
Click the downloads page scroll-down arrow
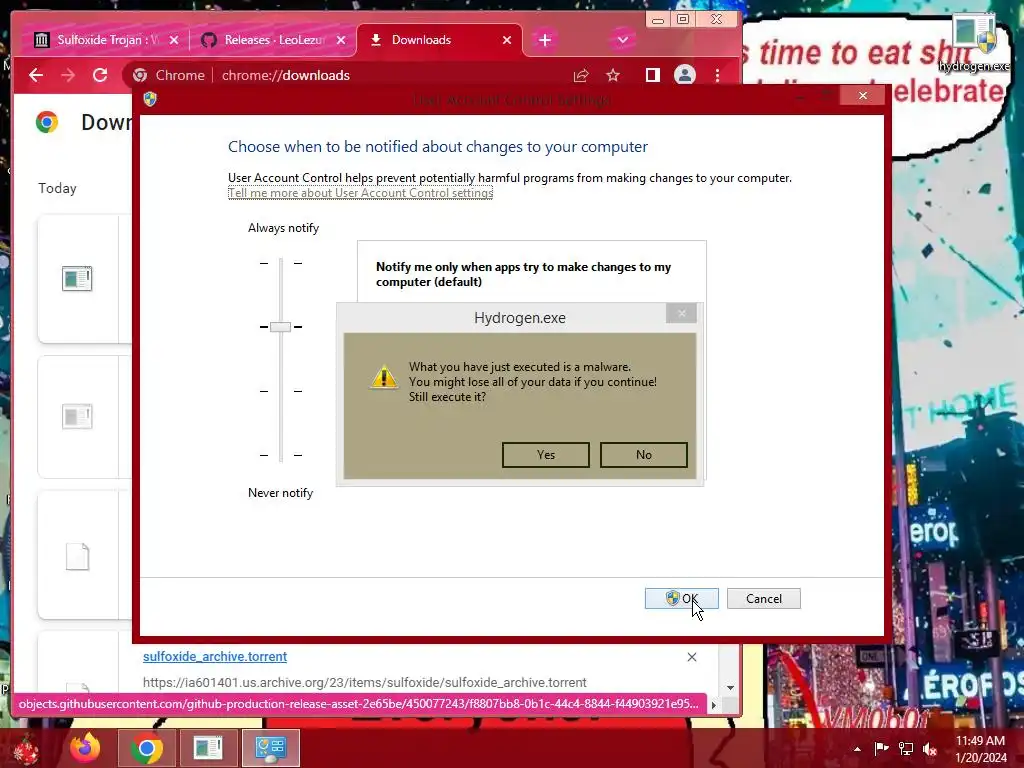(730, 688)
